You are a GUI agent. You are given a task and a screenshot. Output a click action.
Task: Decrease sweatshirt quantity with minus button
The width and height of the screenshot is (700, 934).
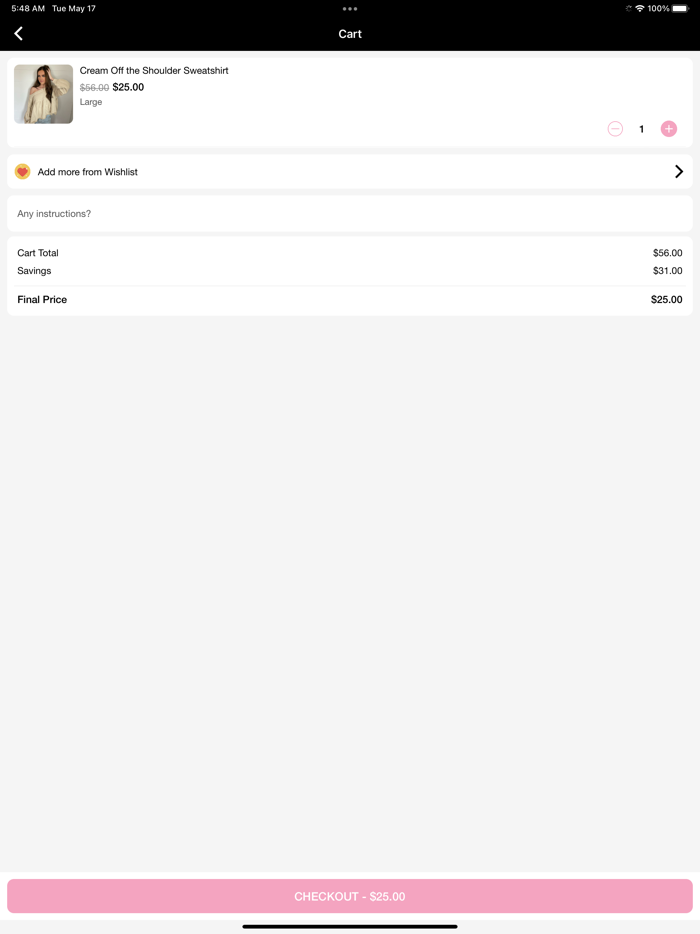point(615,129)
